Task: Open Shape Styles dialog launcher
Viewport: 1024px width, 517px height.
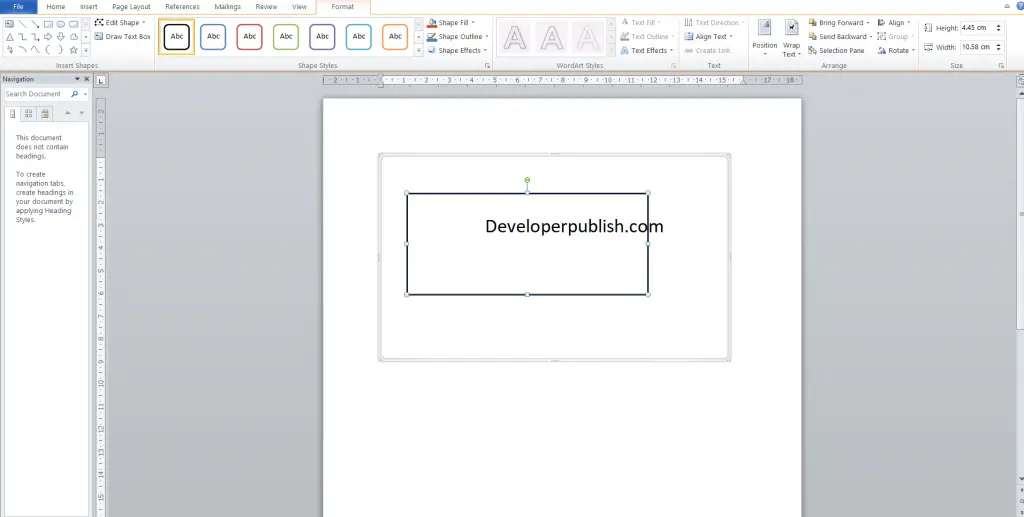Action: [487, 66]
